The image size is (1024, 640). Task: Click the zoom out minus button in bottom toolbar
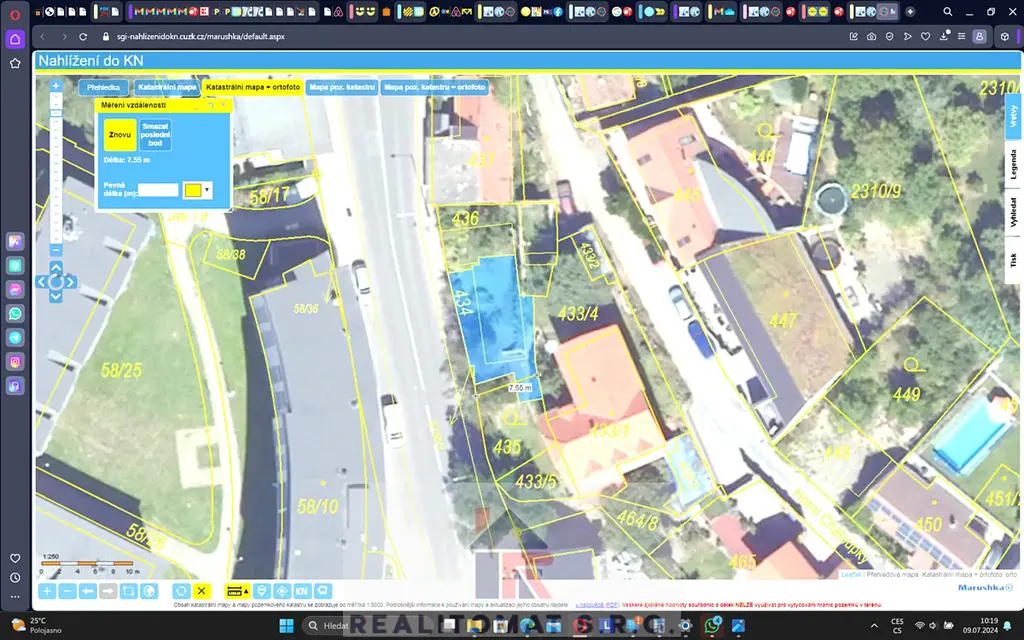pos(67,591)
